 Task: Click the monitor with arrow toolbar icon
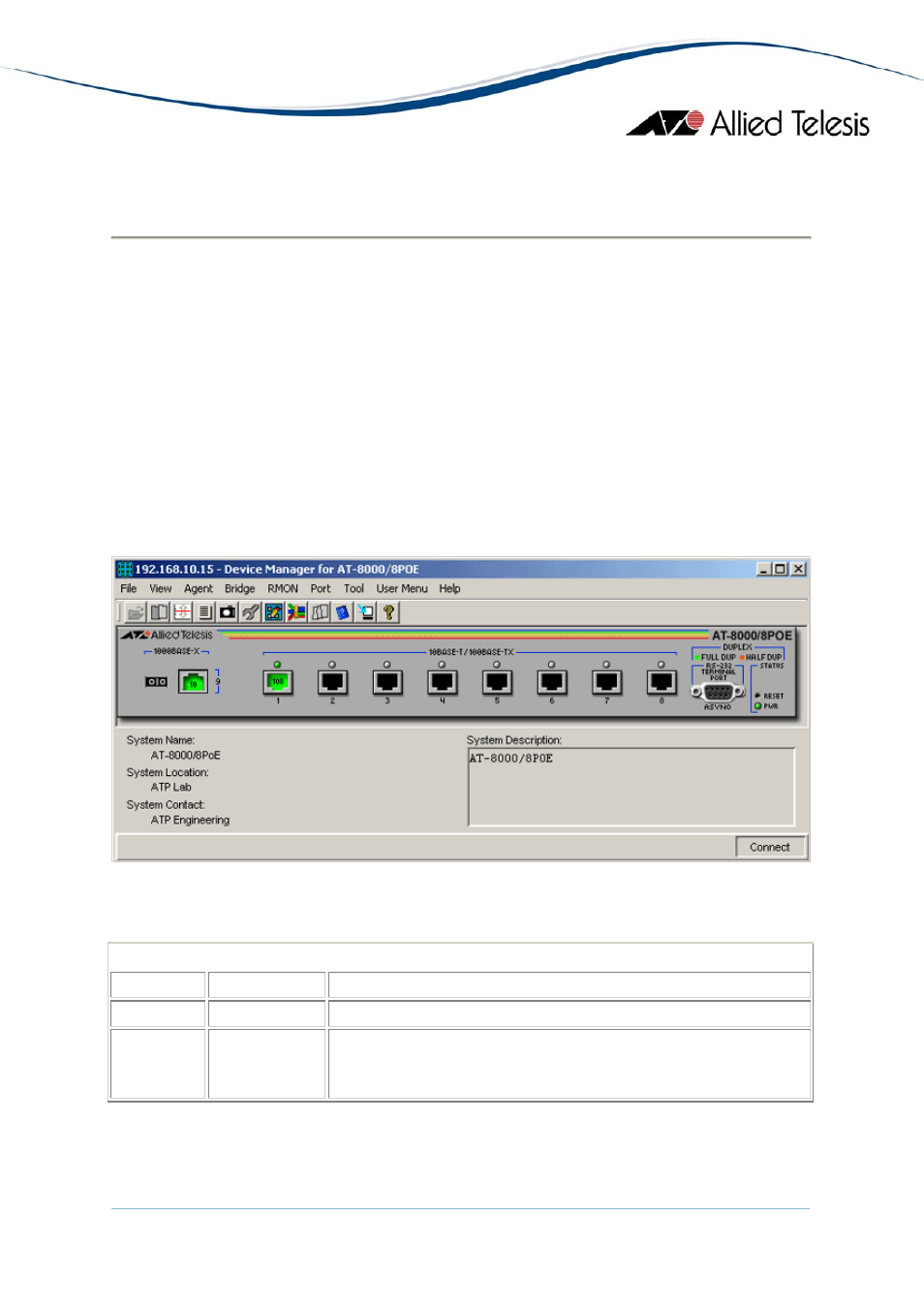click(366, 612)
